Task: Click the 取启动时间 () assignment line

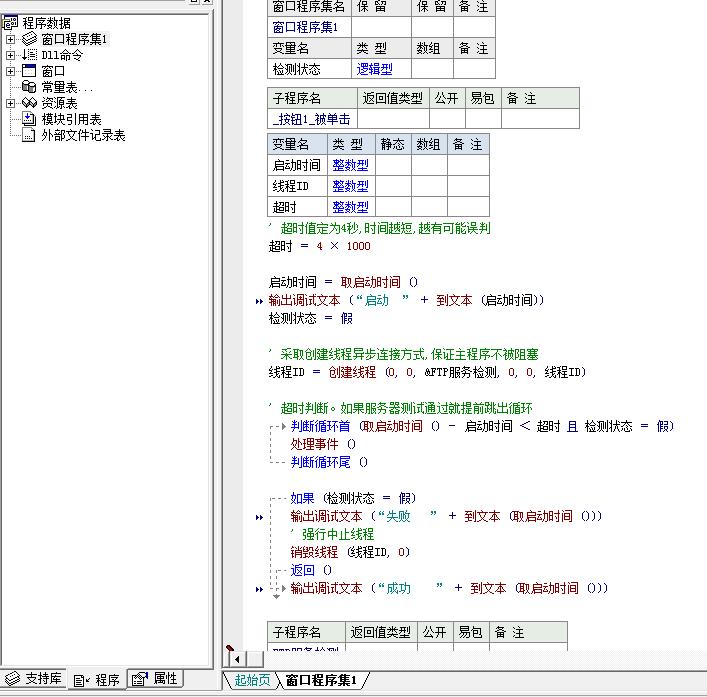Action: [343, 282]
